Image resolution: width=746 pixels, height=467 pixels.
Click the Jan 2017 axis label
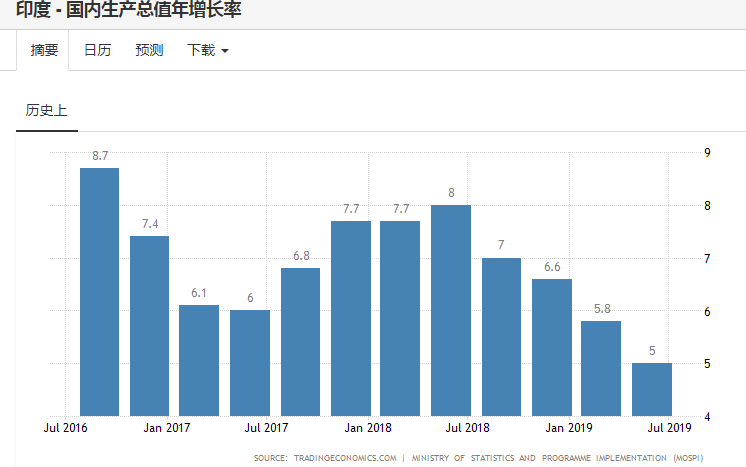tap(167, 428)
